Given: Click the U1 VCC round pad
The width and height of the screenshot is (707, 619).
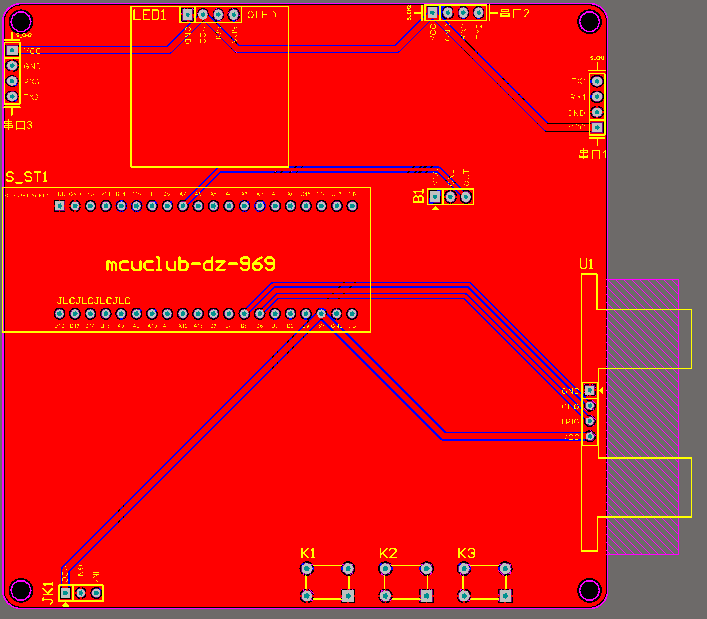Looking at the screenshot, I should (x=590, y=436).
